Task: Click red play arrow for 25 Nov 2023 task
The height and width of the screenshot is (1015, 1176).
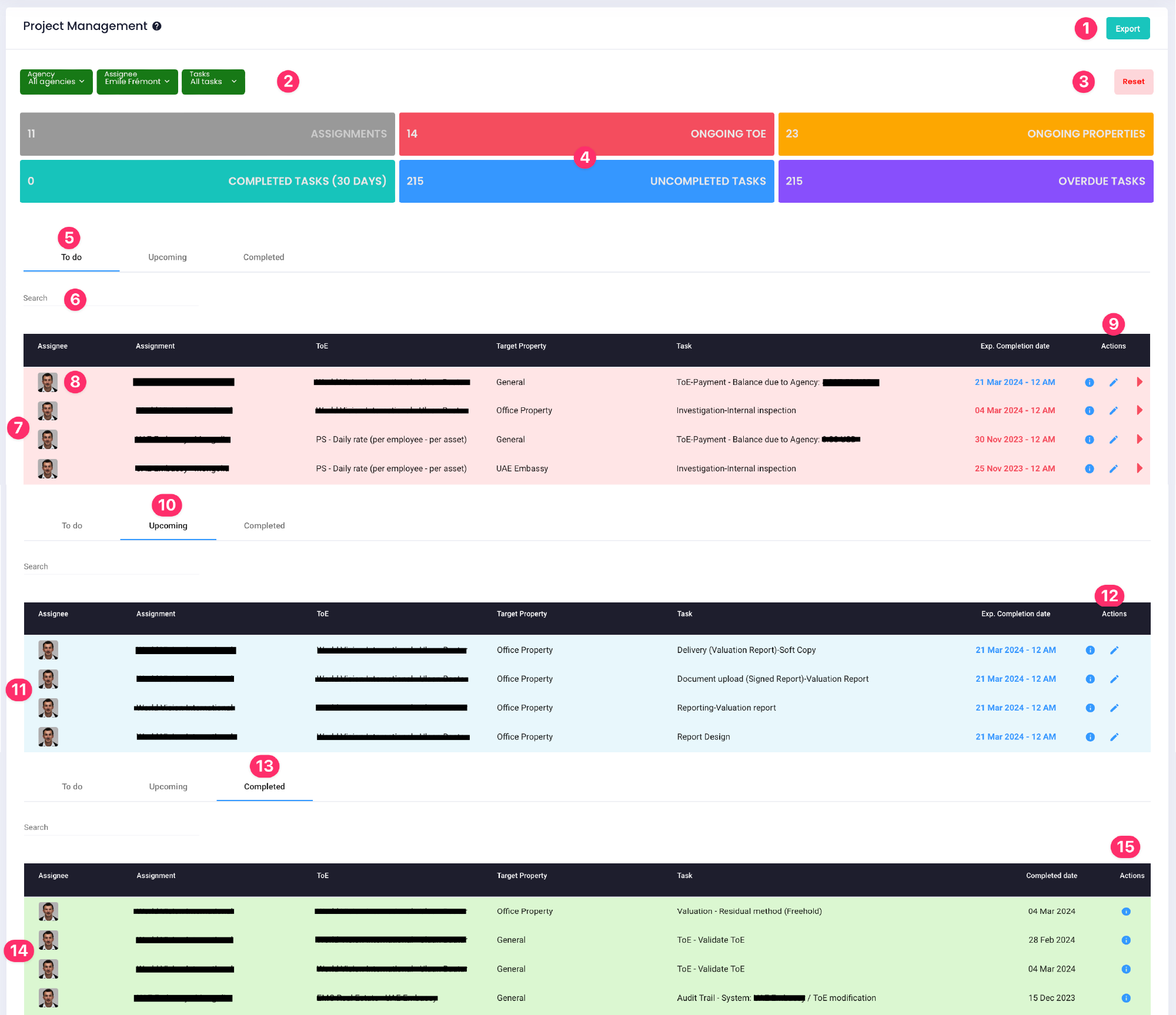Action: point(1139,468)
